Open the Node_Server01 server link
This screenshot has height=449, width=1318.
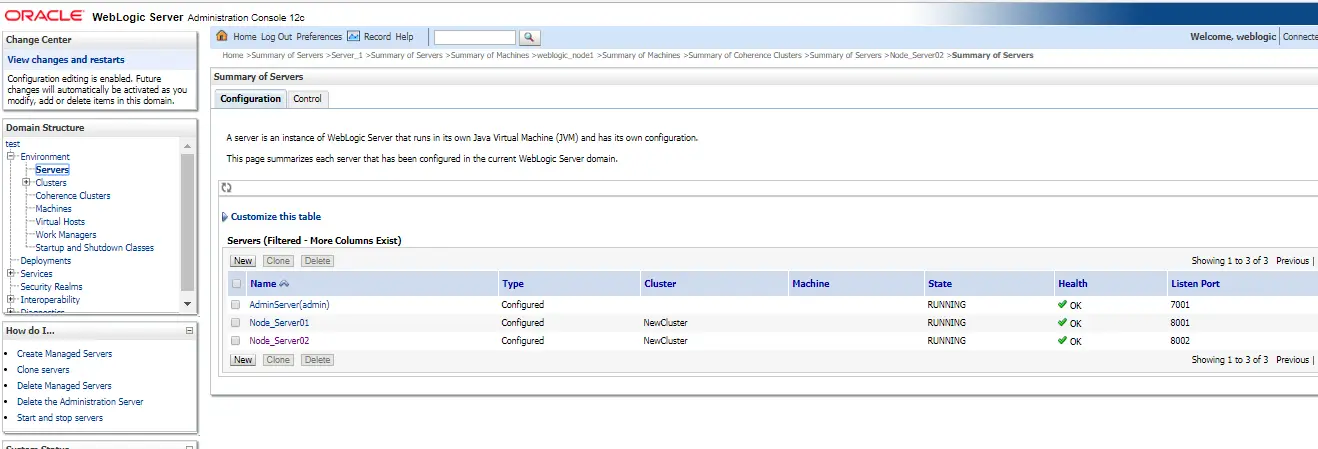click(x=279, y=323)
